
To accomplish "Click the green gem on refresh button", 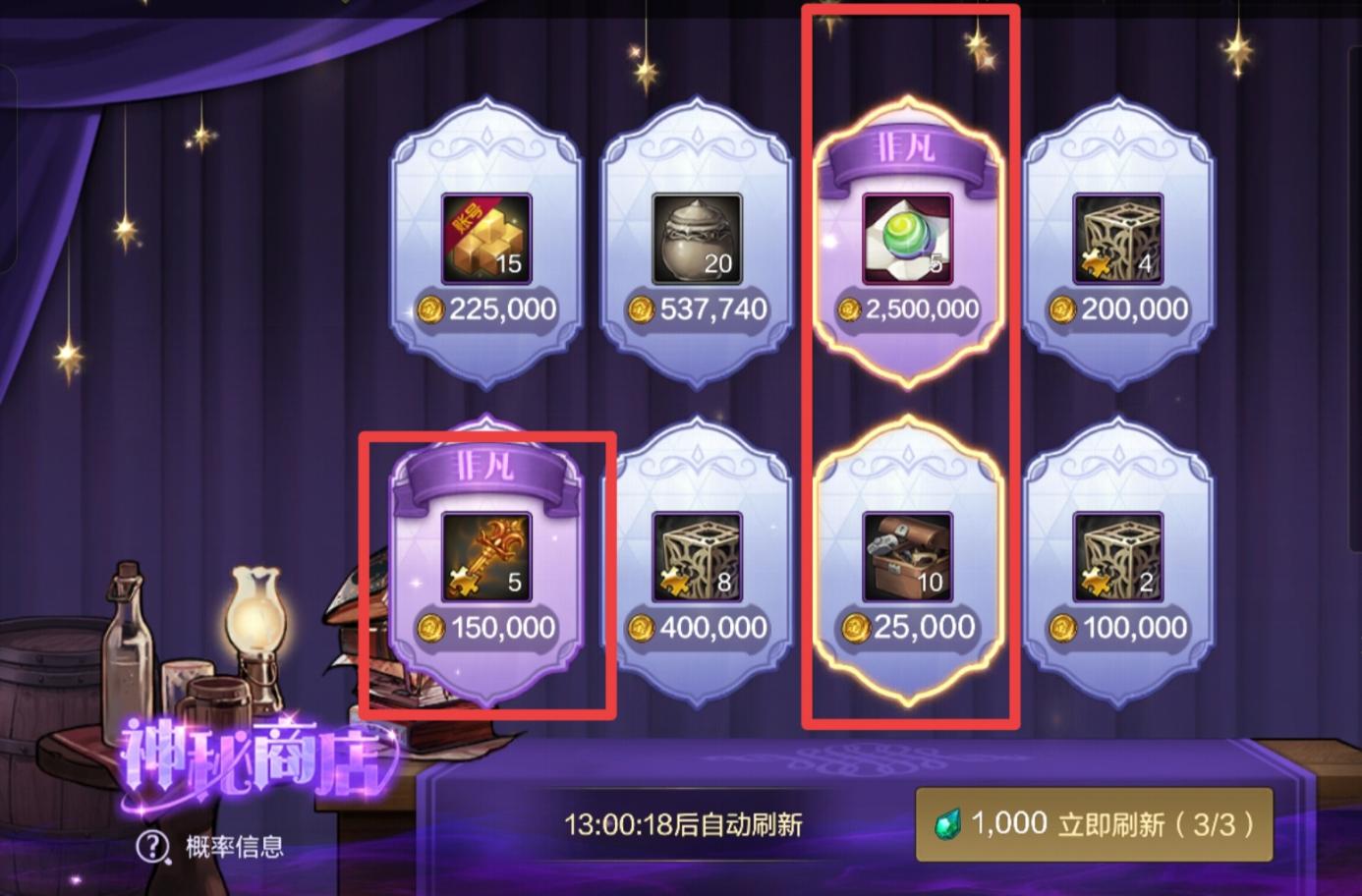I will coord(948,823).
